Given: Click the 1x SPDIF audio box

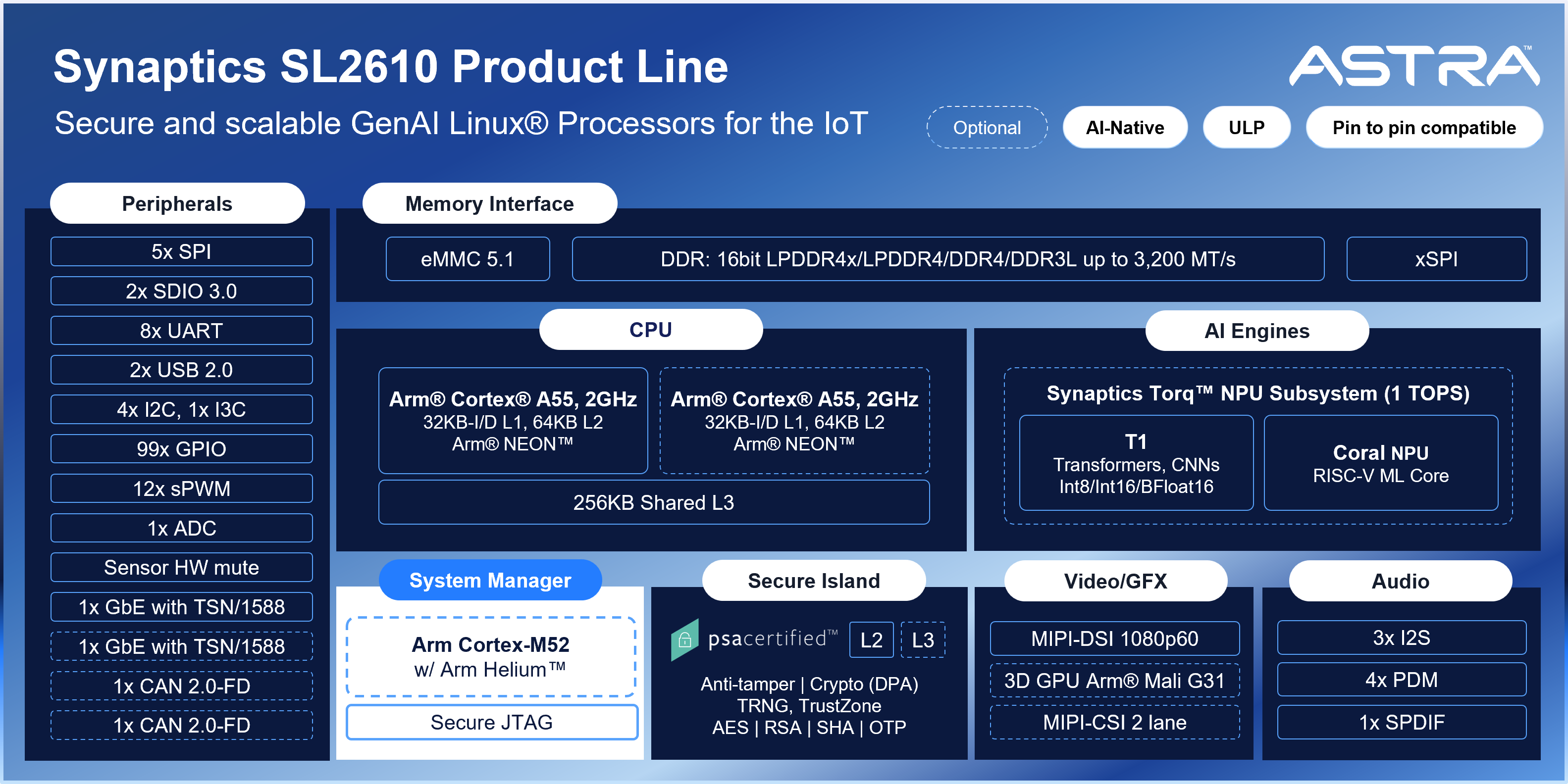Looking at the screenshot, I should click(x=1401, y=722).
